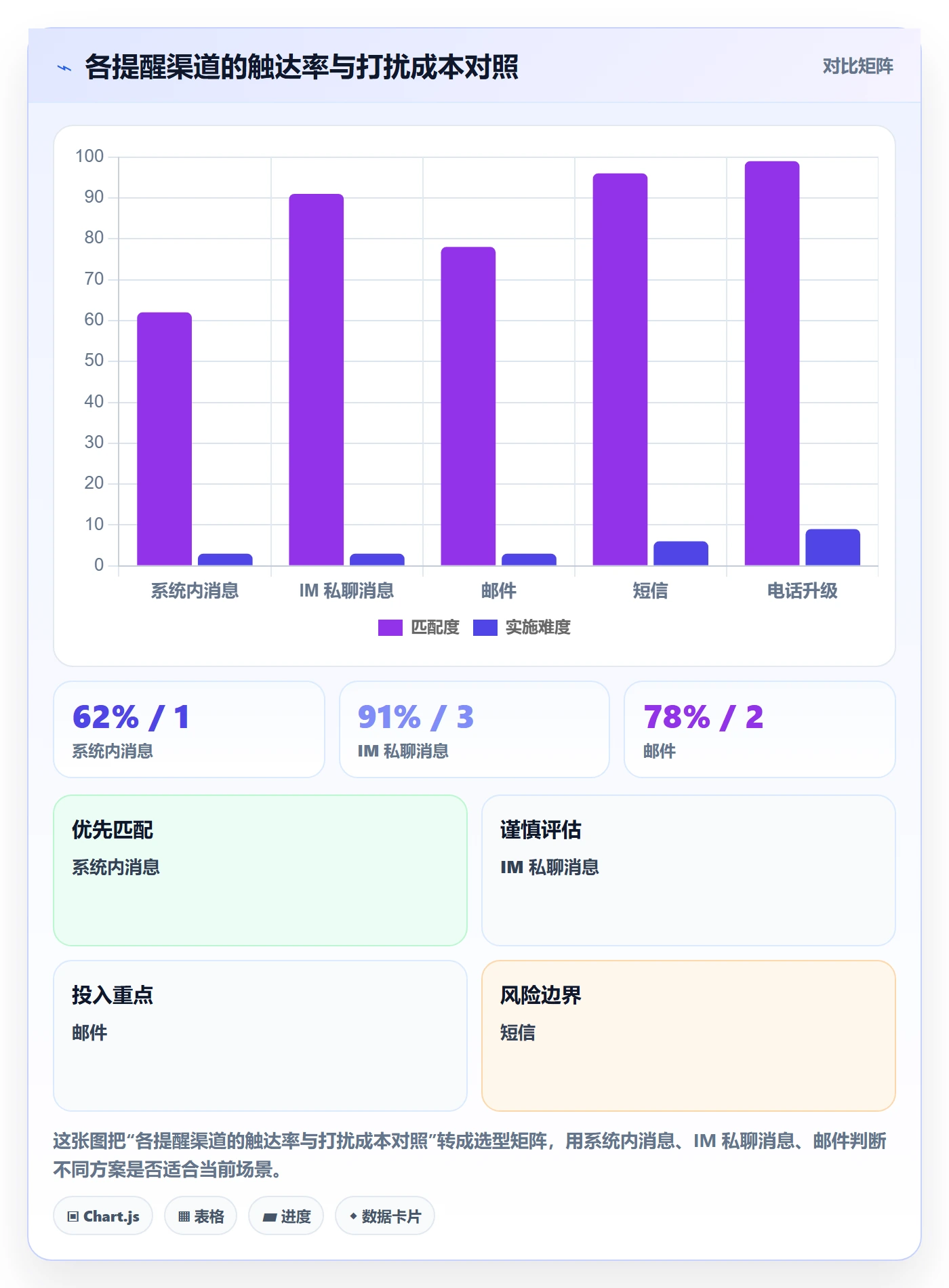Click the blue 实施难度 bar for 邮件
949x1288 pixels.
[529, 559]
